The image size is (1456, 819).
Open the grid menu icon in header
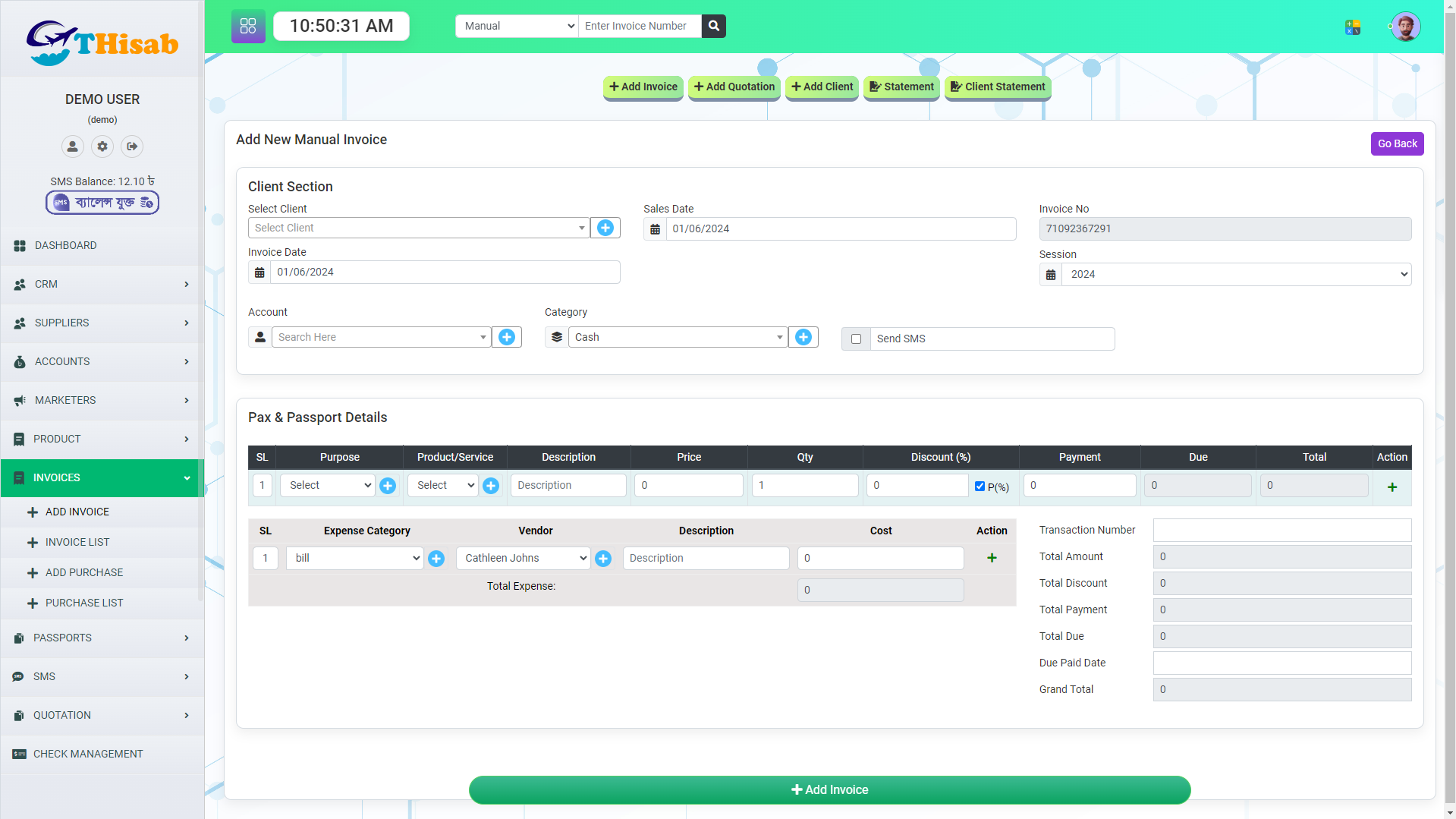point(248,26)
